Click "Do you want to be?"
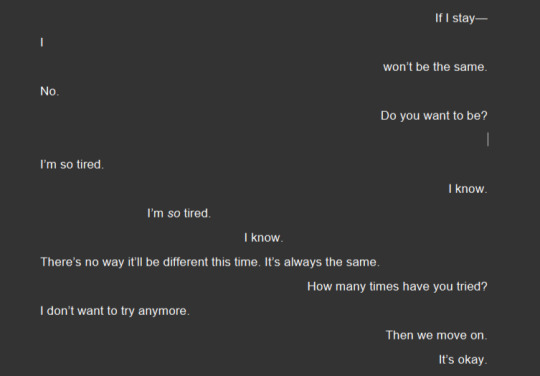 point(434,116)
